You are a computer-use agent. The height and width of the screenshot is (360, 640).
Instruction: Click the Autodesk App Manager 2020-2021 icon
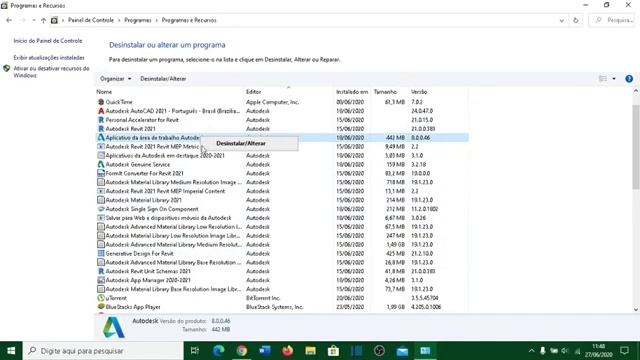[101, 280]
